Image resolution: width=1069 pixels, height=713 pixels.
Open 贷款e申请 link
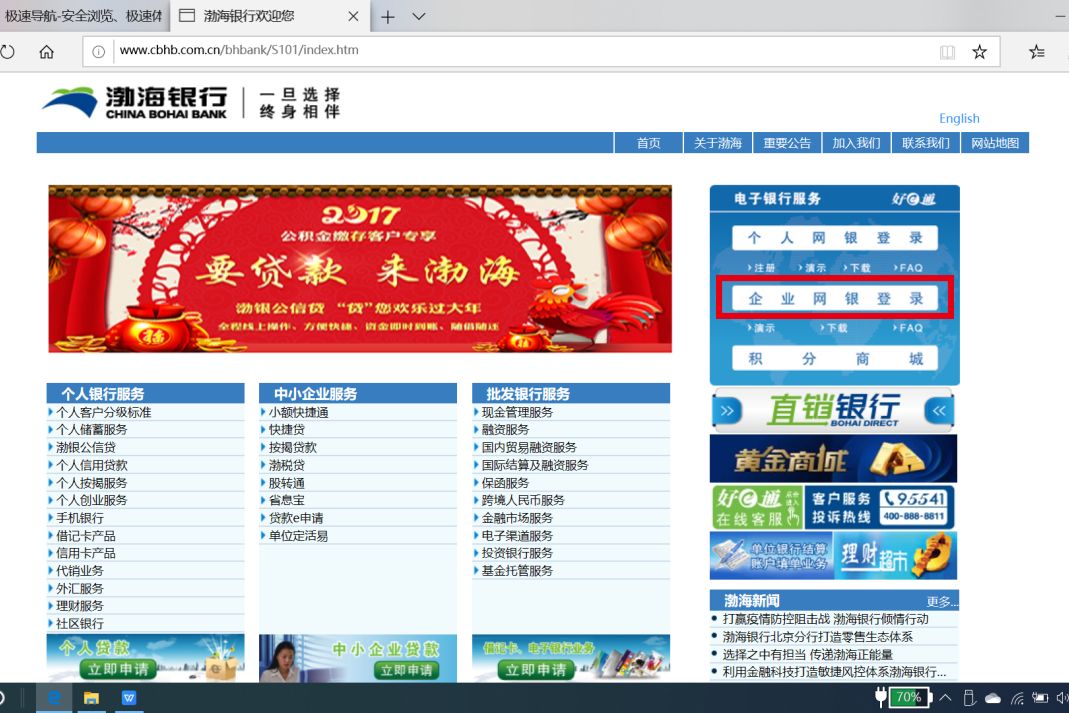(x=296, y=518)
